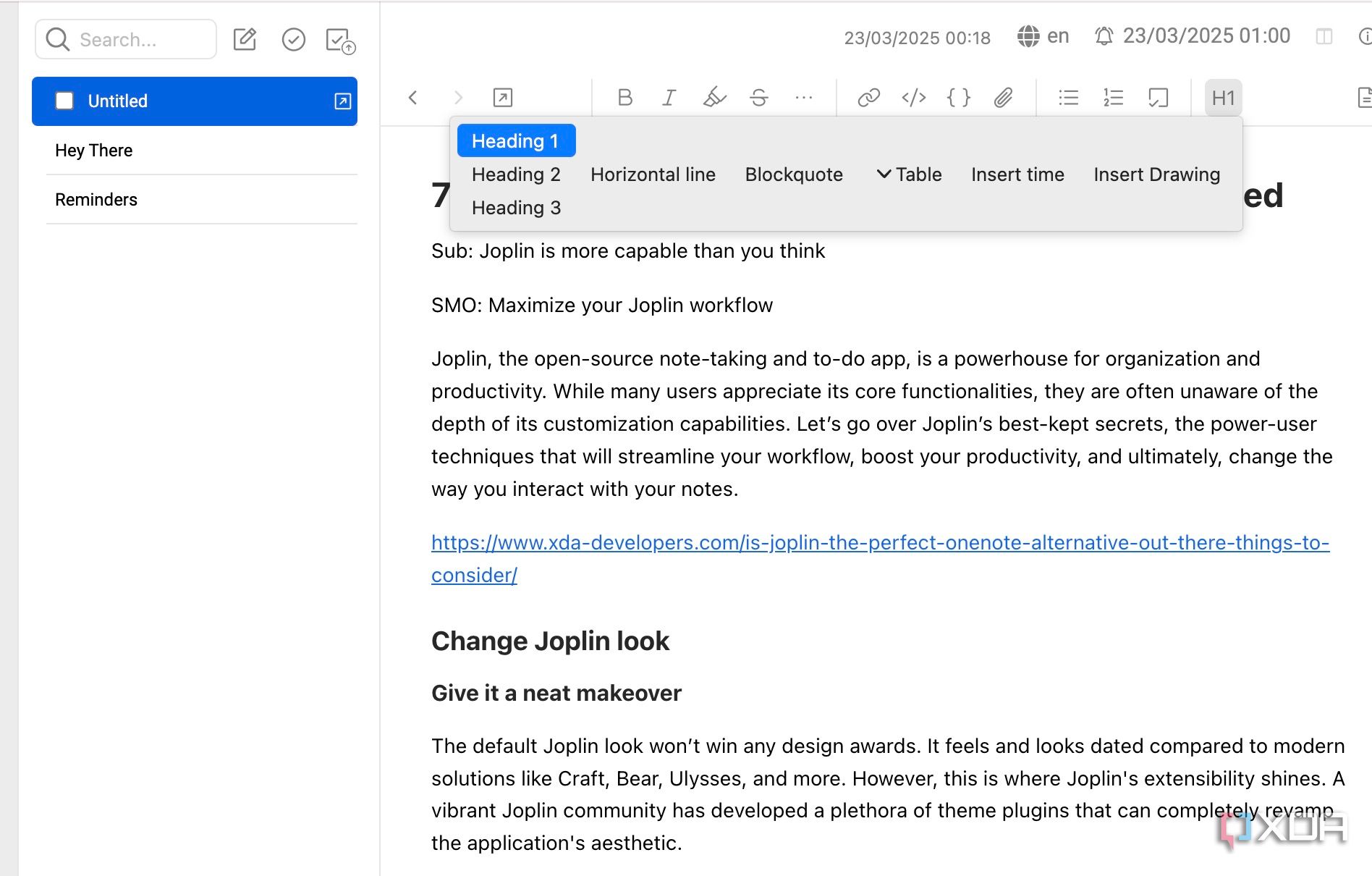The image size is (1372, 876).
Task: Attach a file with paperclip icon
Action: pos(1003,97)
